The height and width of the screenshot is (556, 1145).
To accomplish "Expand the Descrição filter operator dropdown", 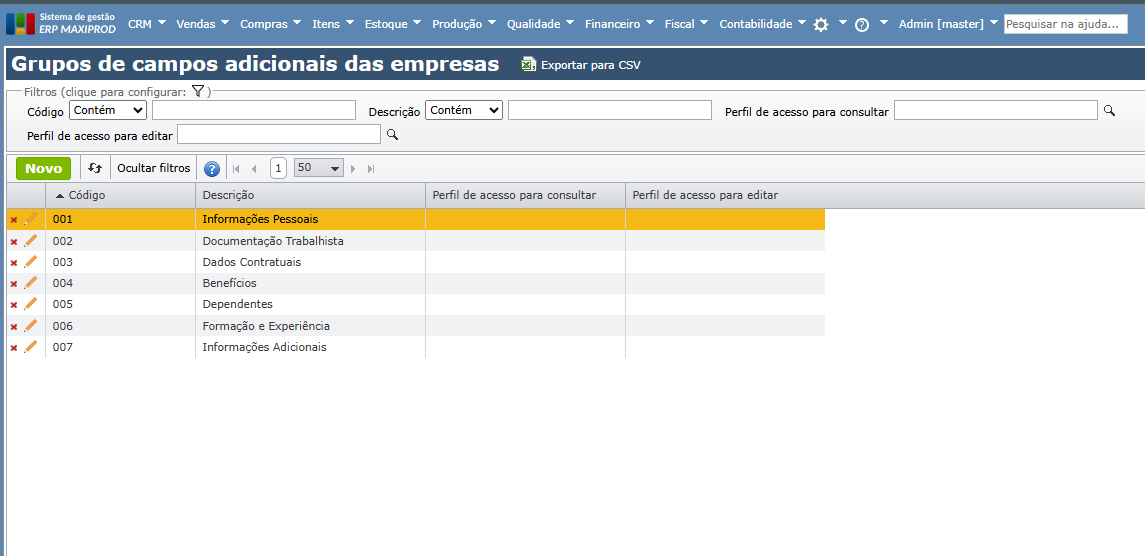I will (464, 110).
